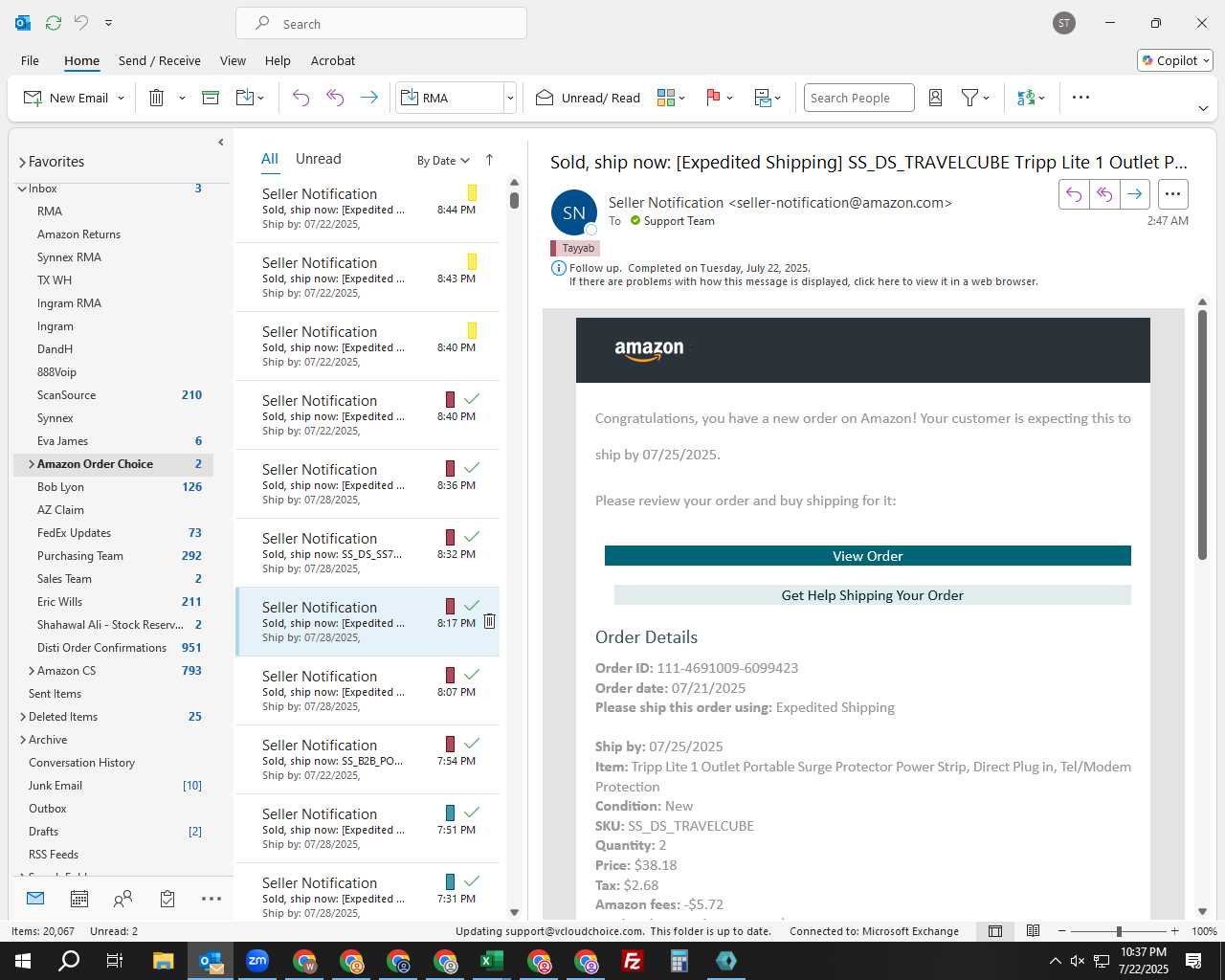Switch to People view in navigation bar
1225x980 pixels.
[123, 899]
